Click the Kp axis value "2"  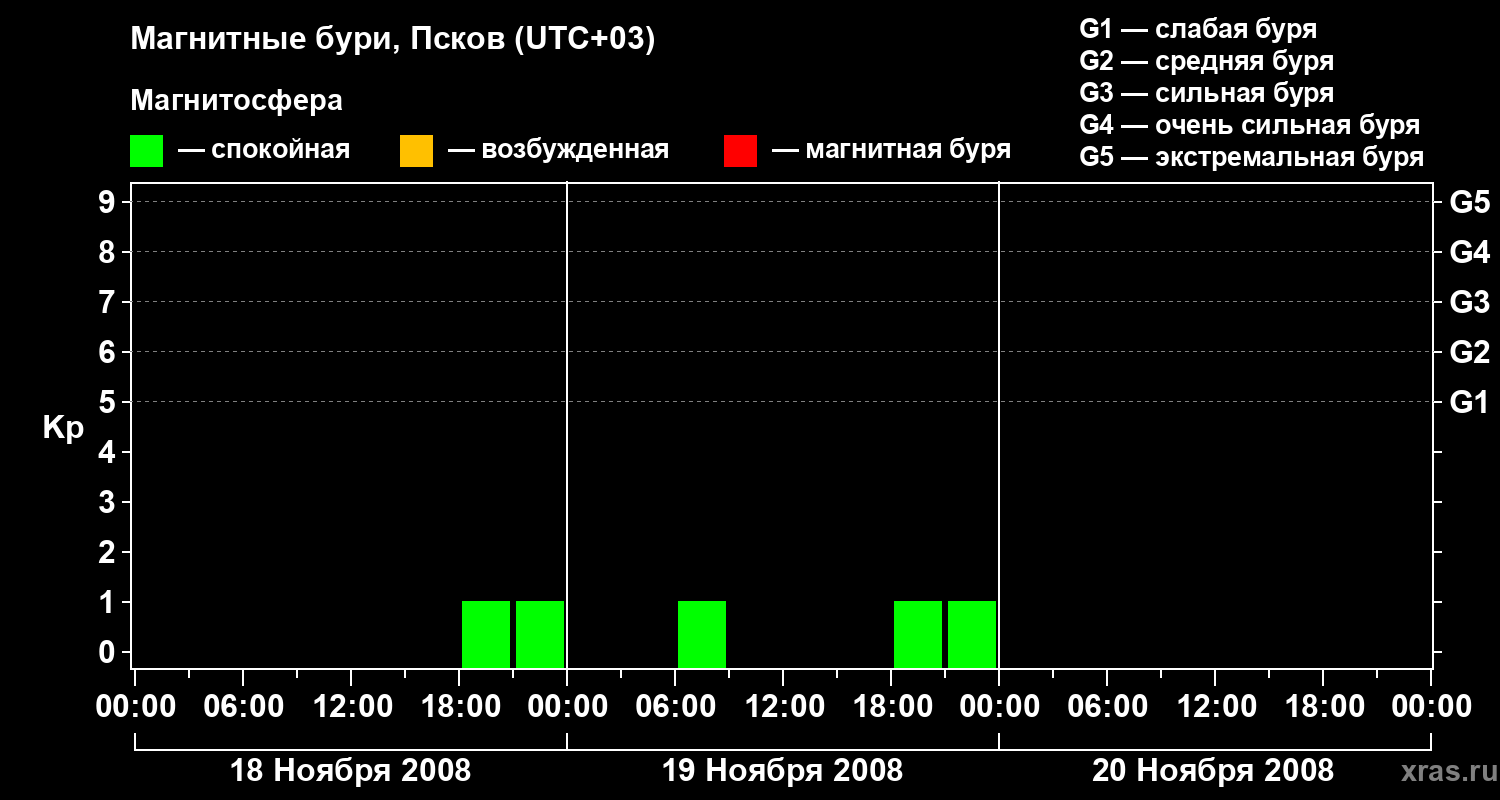pos(109,552)
